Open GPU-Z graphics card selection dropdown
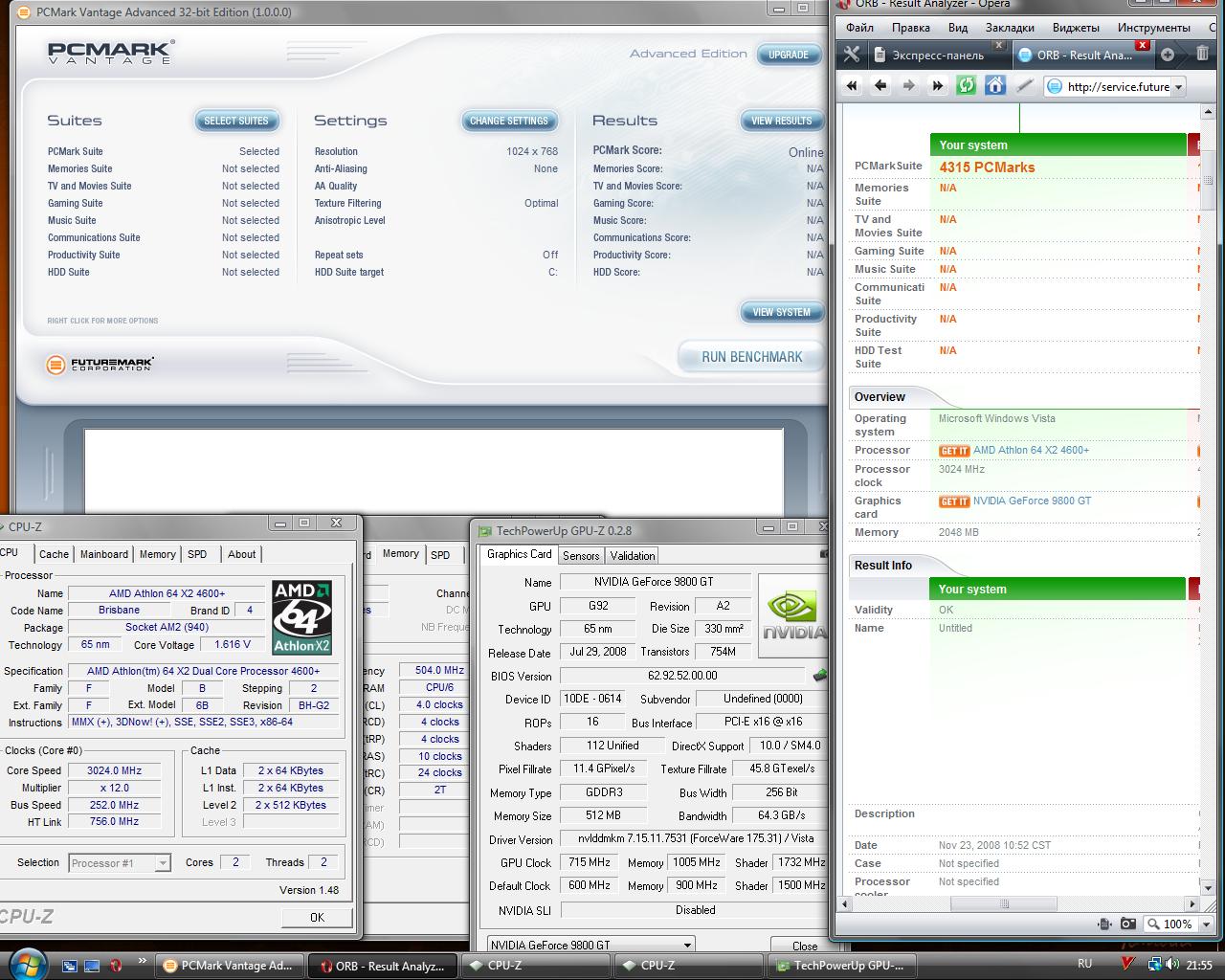 687,945
